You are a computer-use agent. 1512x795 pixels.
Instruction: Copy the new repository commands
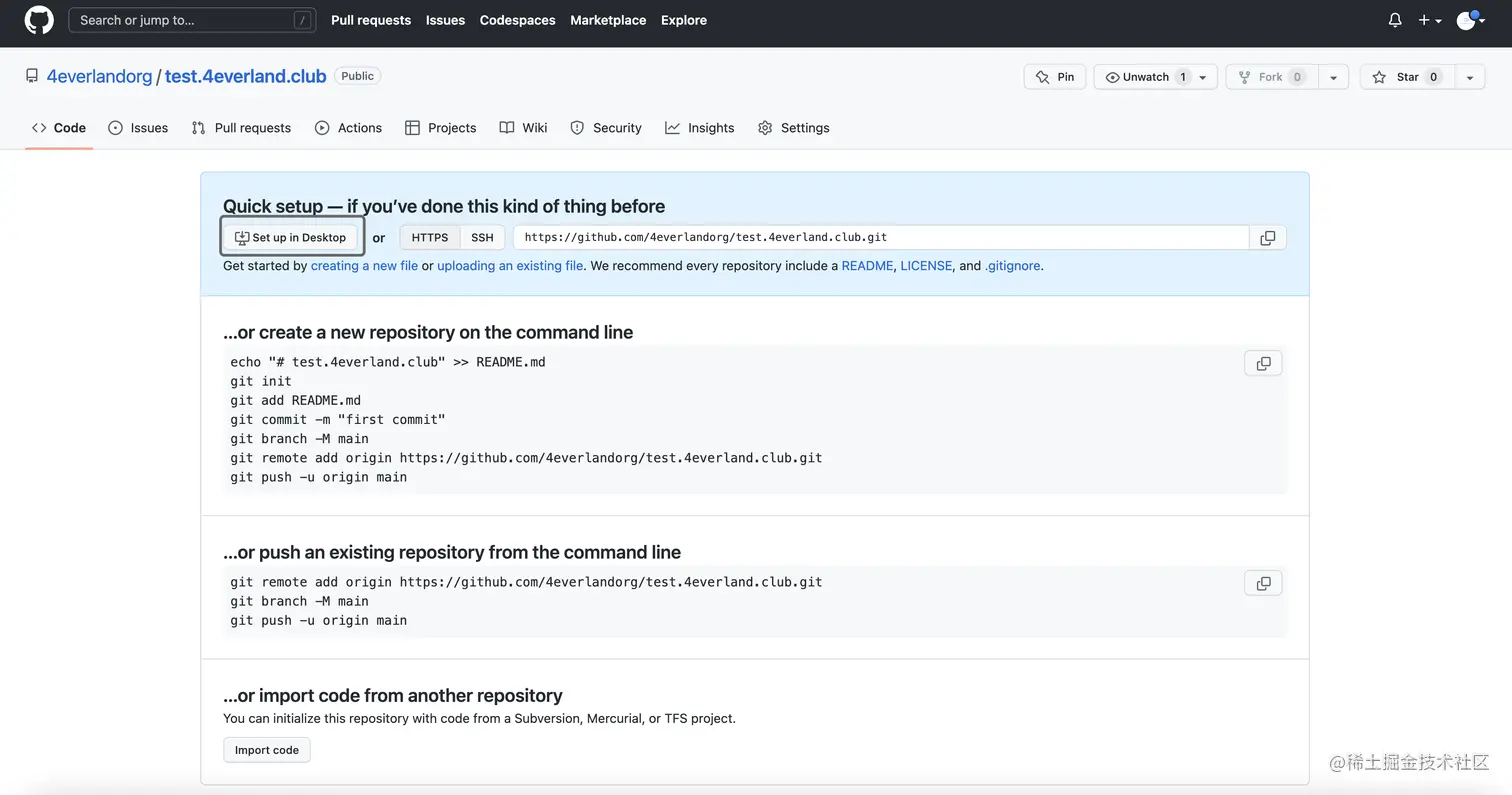[x=1263, y=363]
